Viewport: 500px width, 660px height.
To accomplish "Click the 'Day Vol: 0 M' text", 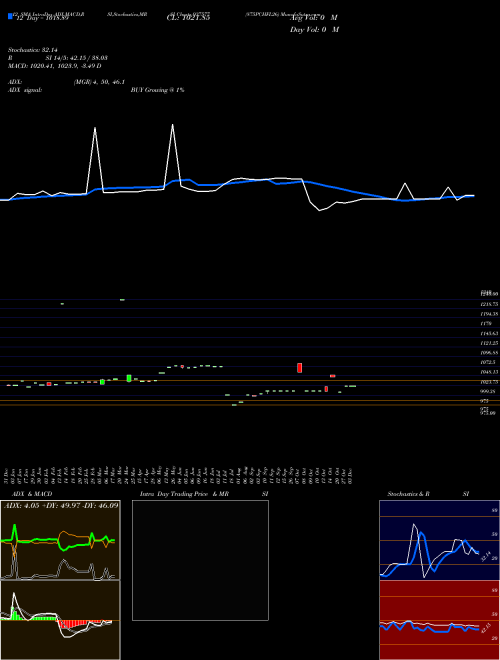I will pyautogui.click(x=314, y=30).
